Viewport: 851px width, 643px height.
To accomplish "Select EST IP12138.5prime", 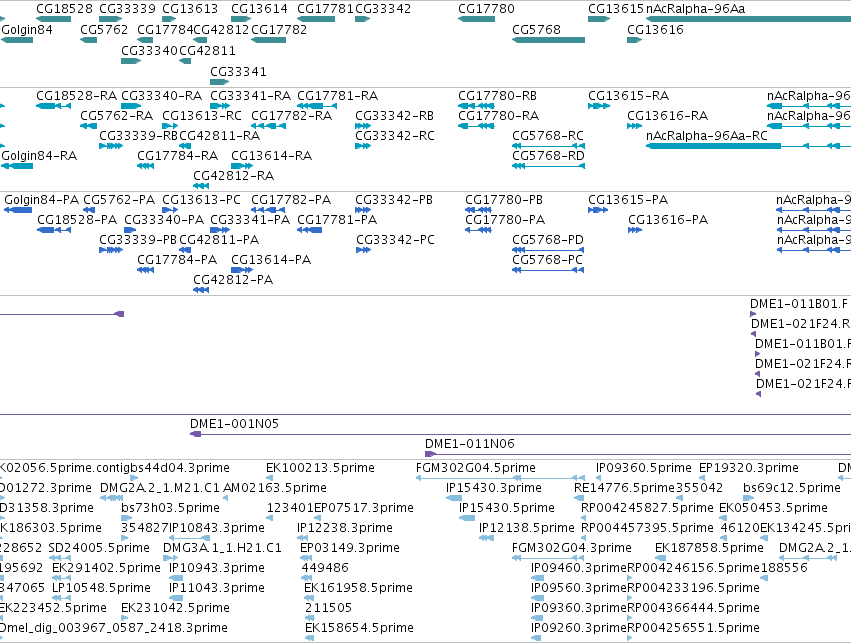I will click(x=486, y=538).
